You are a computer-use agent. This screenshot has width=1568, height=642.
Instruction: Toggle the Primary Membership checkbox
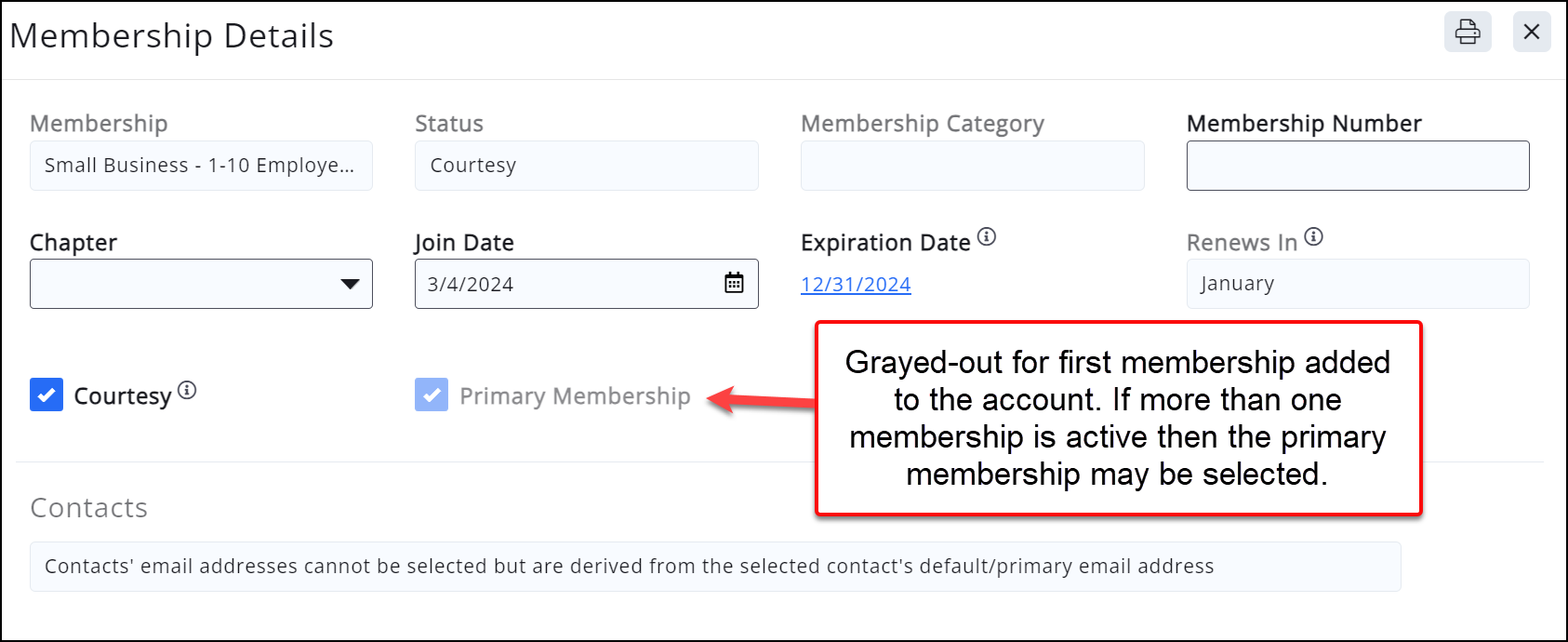[x=432, y=395]
